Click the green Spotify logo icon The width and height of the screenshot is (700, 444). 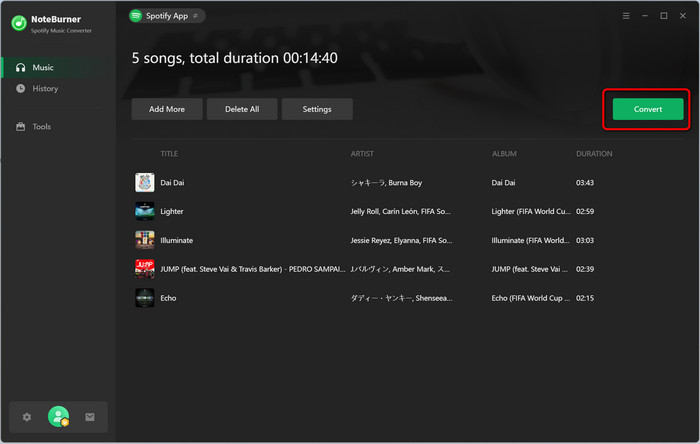(136, 16)
